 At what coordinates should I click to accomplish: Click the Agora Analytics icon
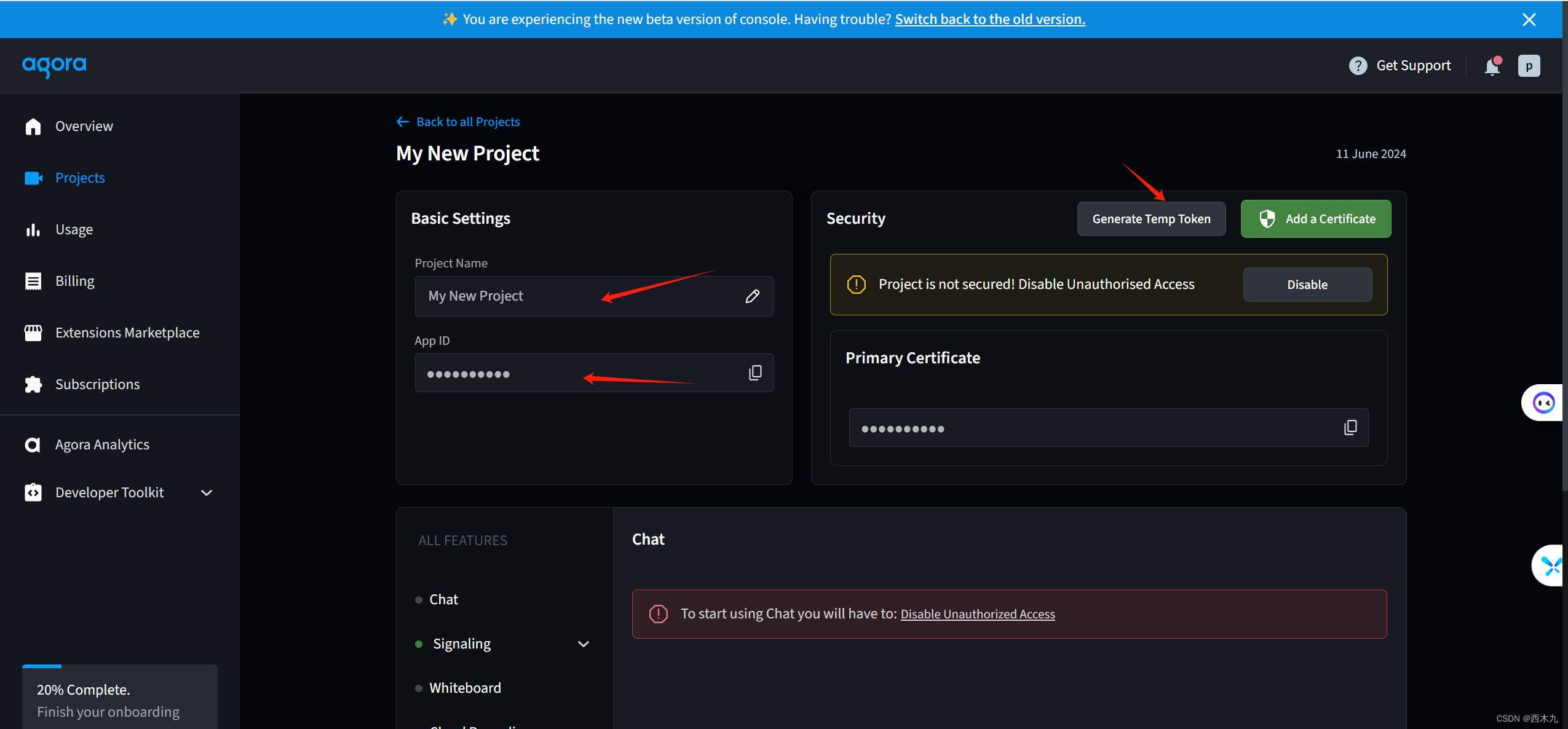33,444
